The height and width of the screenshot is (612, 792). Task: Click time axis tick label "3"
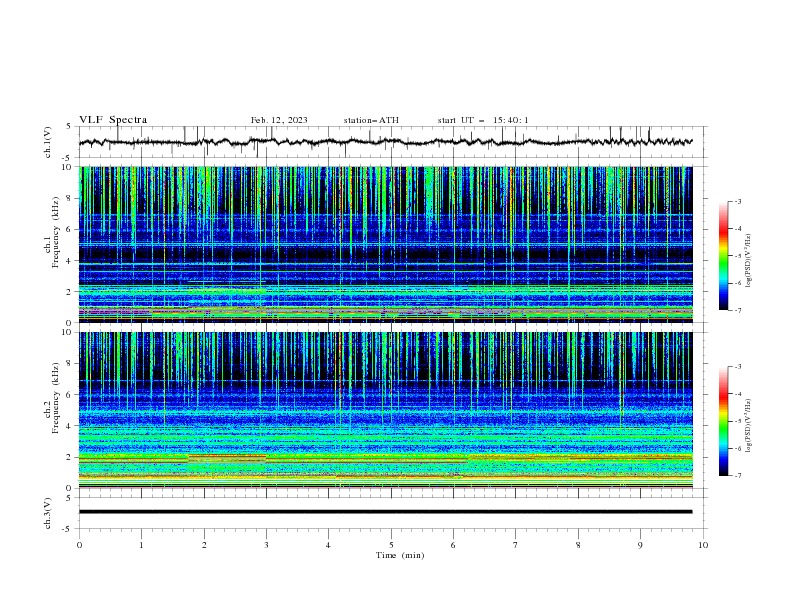pyautogui.click(x=266, y=545)
